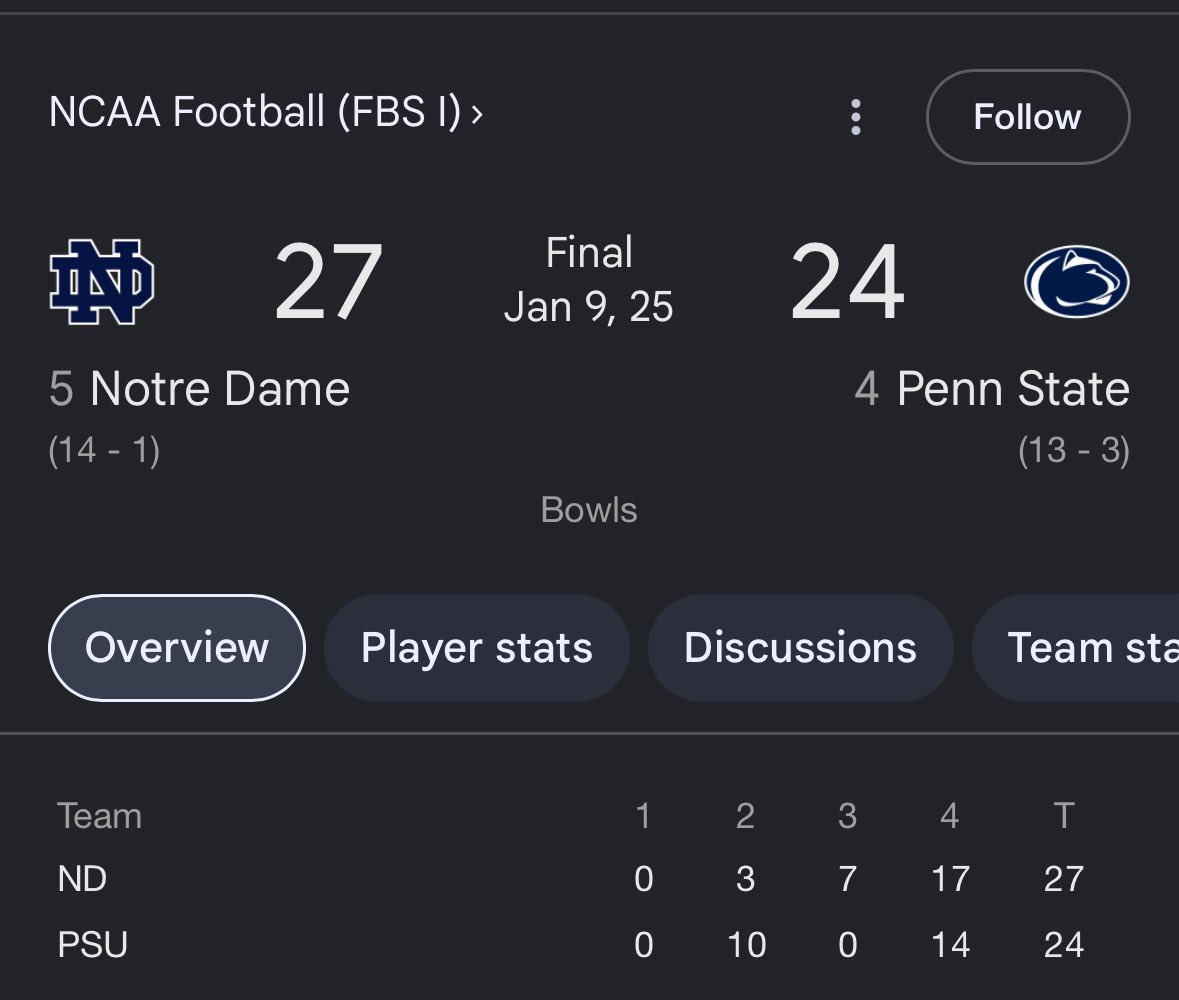This screenshot has height=1000, width=1179.
Task: Click the Notre Dame team logo
Action: [x=101, y=282]
